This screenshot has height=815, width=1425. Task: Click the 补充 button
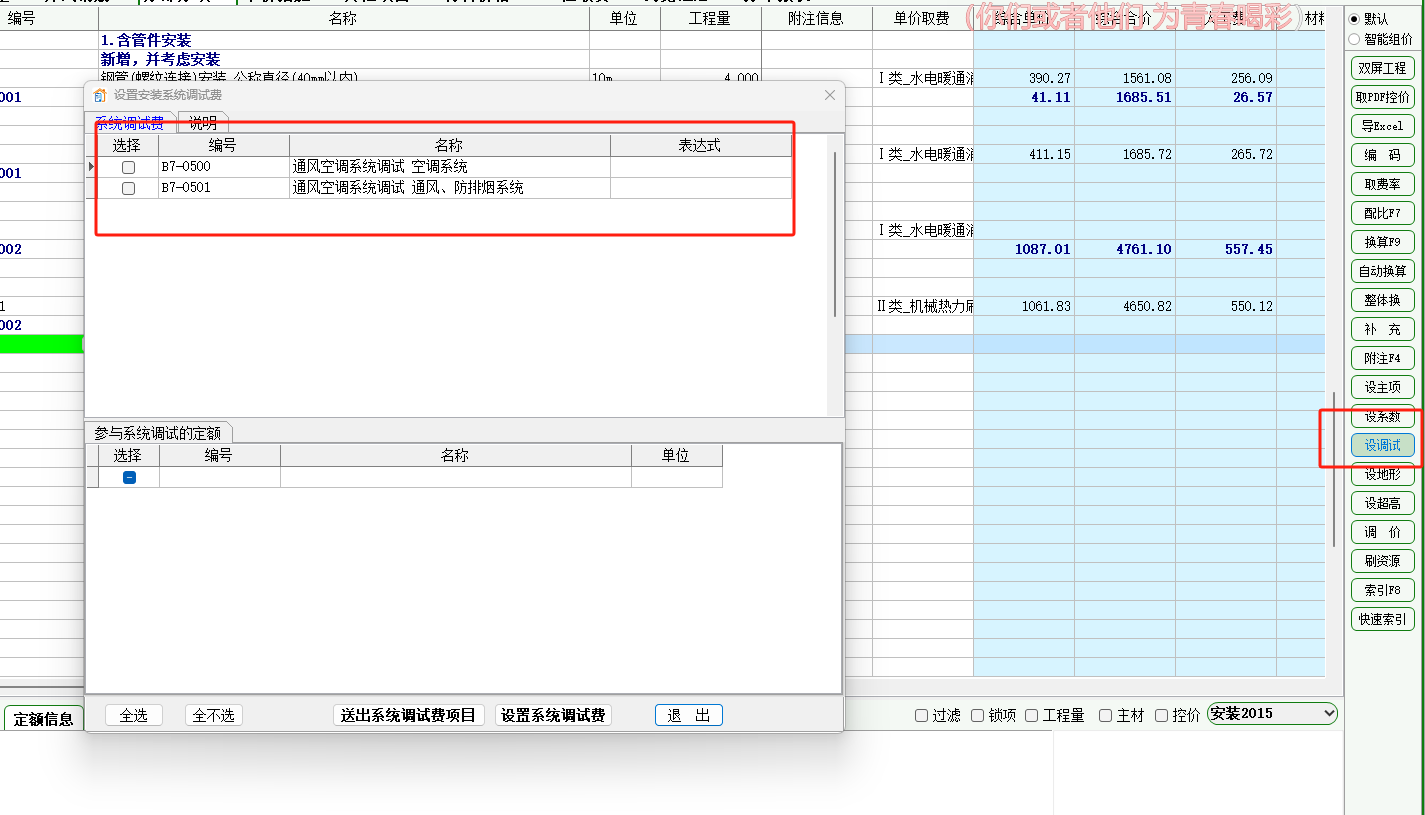click(1383, 329)
